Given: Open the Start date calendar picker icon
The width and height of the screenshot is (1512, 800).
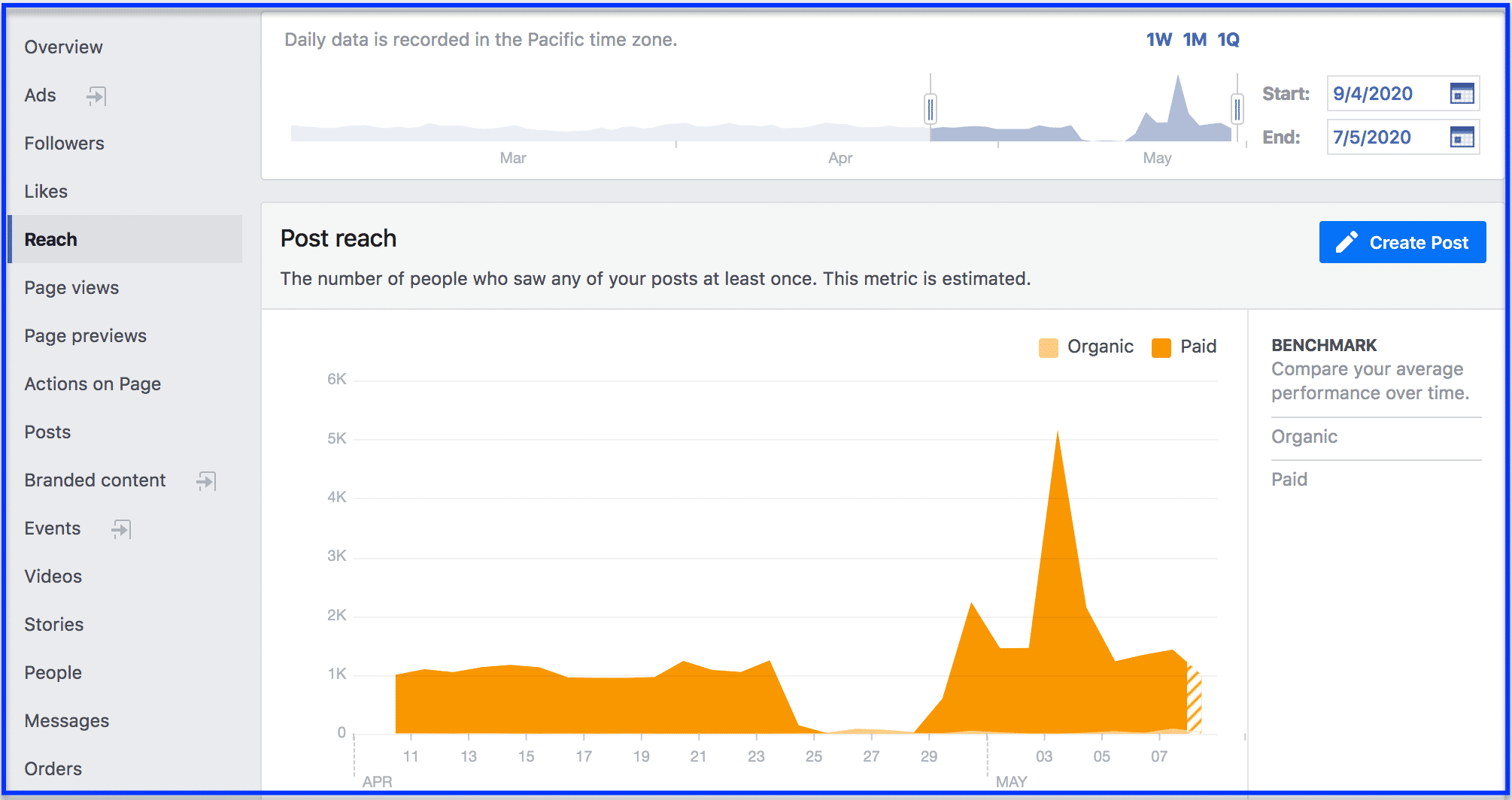Looking at the screenshot, I should pos(1462,94).
